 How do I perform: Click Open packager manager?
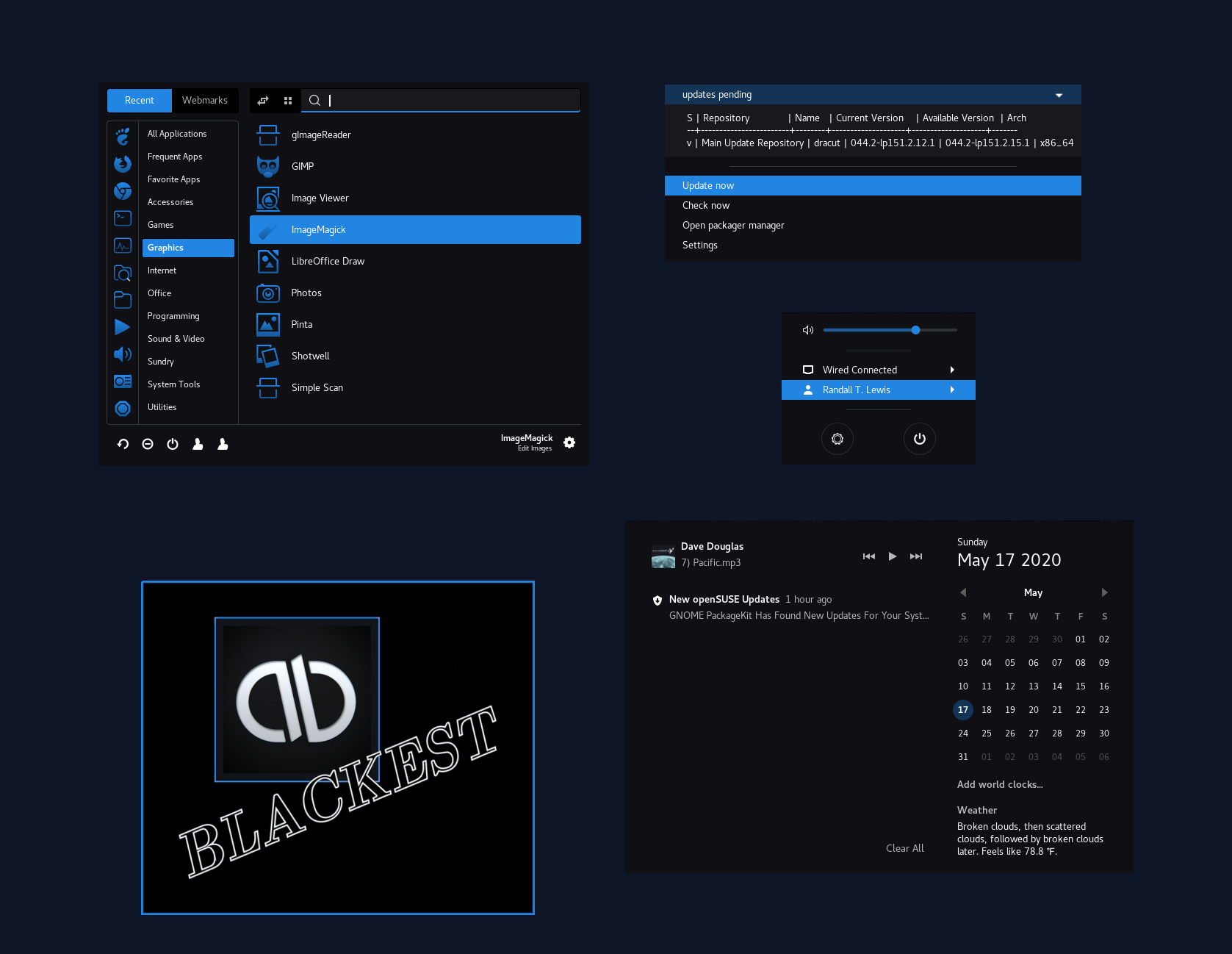tap(873, 226)
